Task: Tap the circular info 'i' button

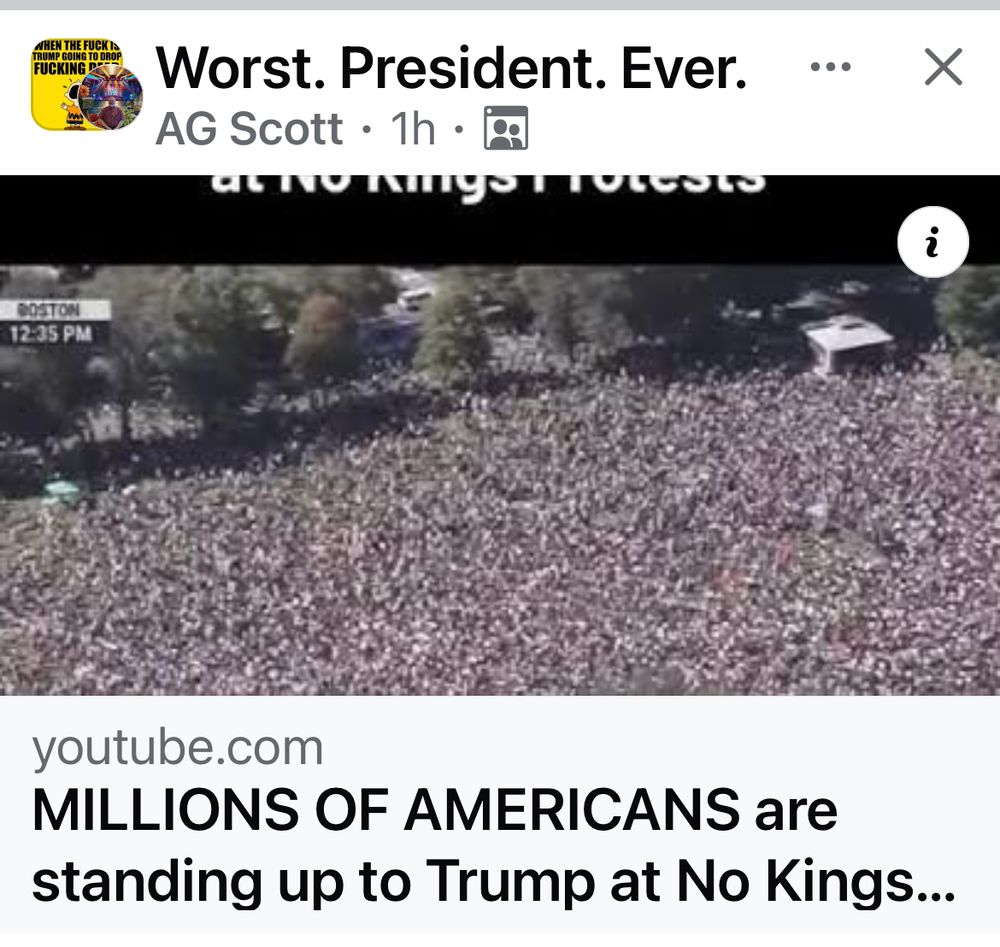Action: tap(932, 242)
